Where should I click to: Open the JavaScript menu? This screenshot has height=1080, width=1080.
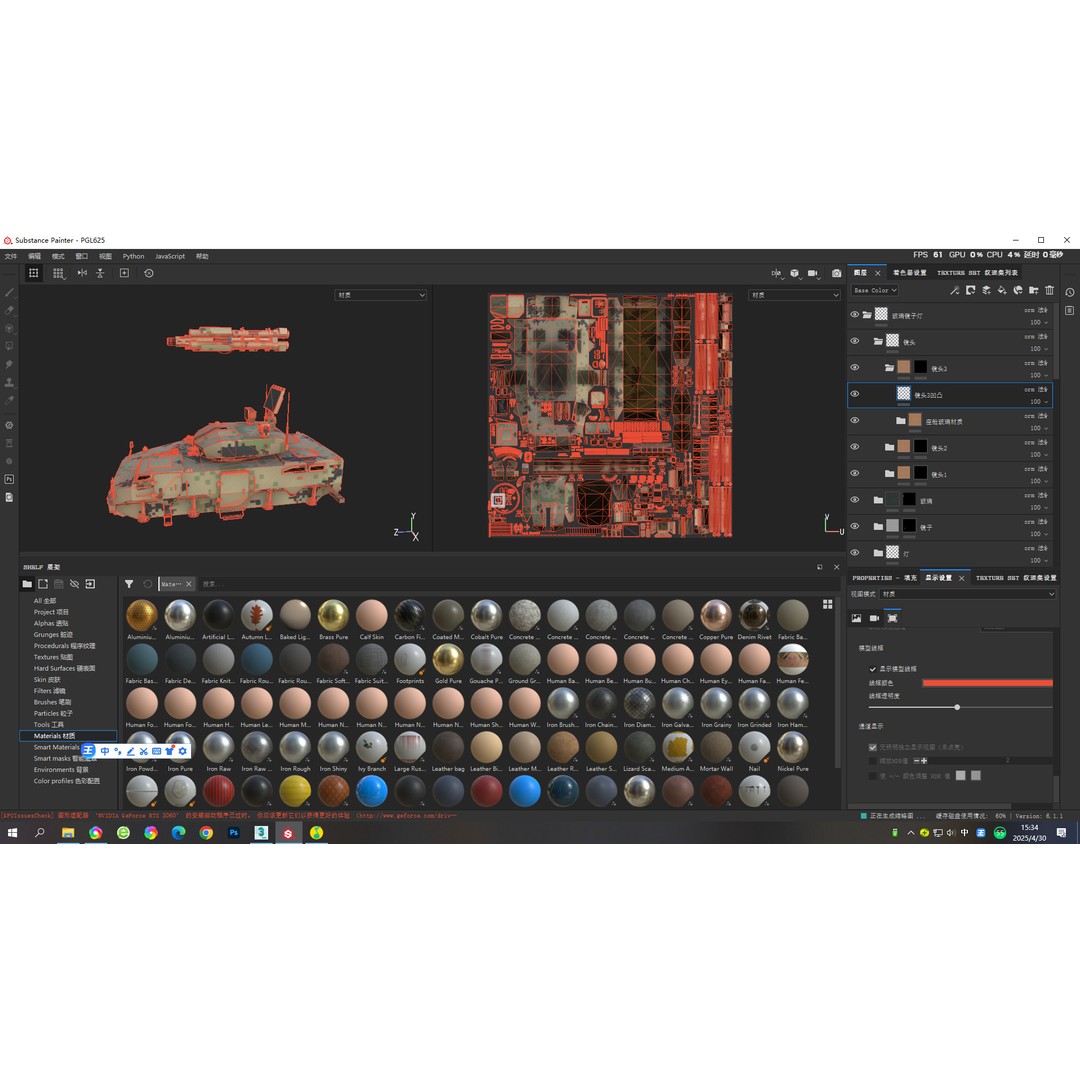pos(170,256)
